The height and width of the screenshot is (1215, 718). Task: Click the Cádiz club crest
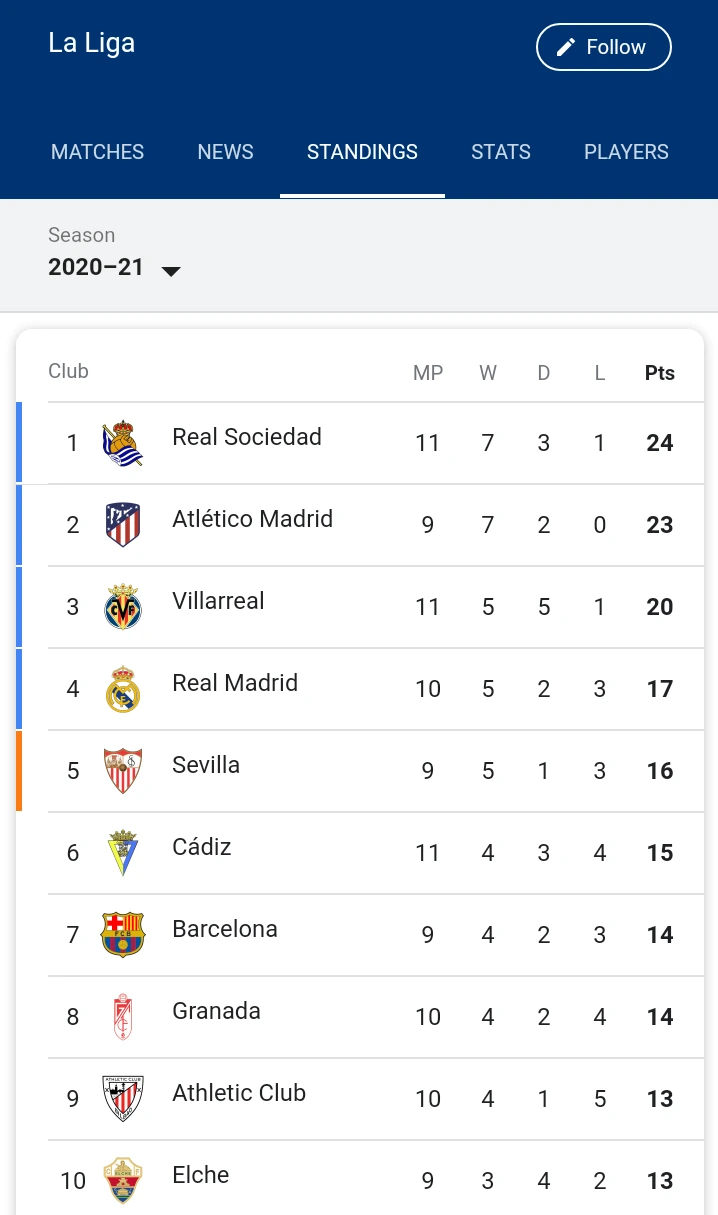[123, 853]
